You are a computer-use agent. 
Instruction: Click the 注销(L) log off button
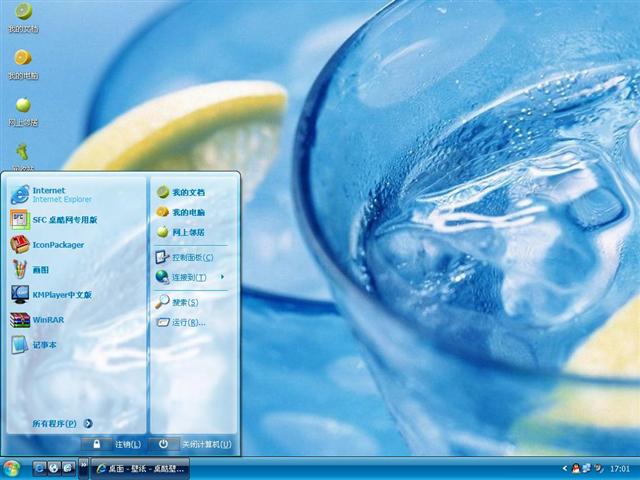[111, 444]
